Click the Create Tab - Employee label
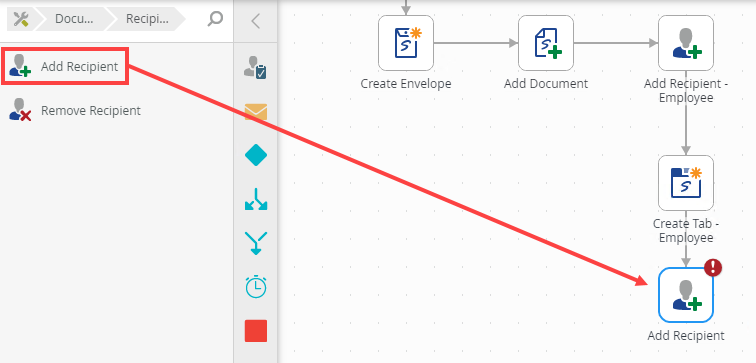The width and height of the screenshot is (756, 363). coord(686,230)
